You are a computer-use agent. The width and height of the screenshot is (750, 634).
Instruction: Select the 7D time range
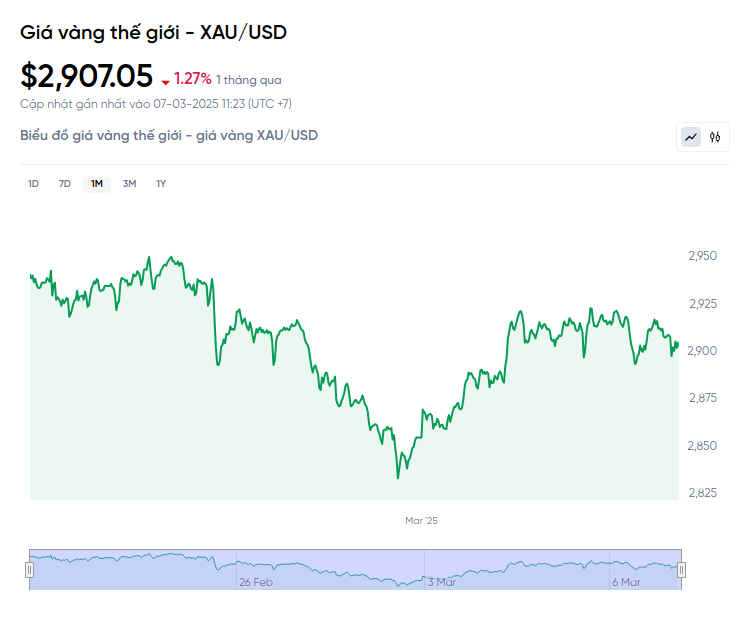coord(65,184)
